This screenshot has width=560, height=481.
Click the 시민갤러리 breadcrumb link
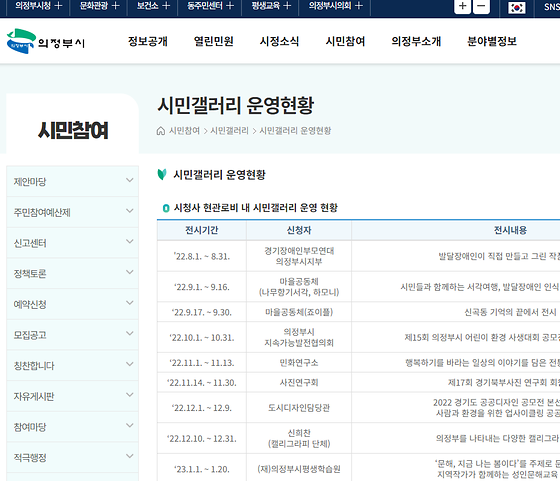point(229,131)
